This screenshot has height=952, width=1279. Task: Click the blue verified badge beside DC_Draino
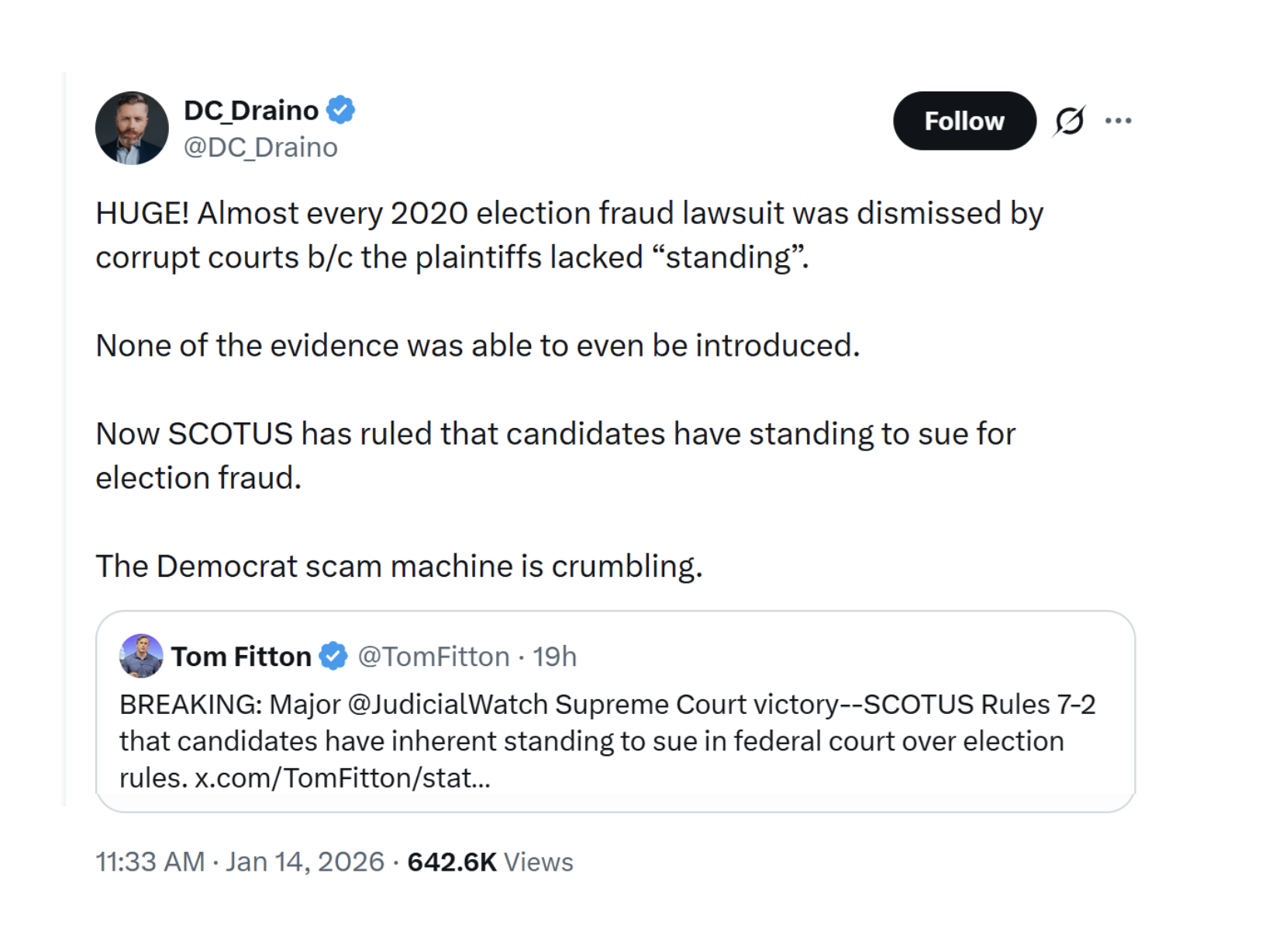pos(340,110)
